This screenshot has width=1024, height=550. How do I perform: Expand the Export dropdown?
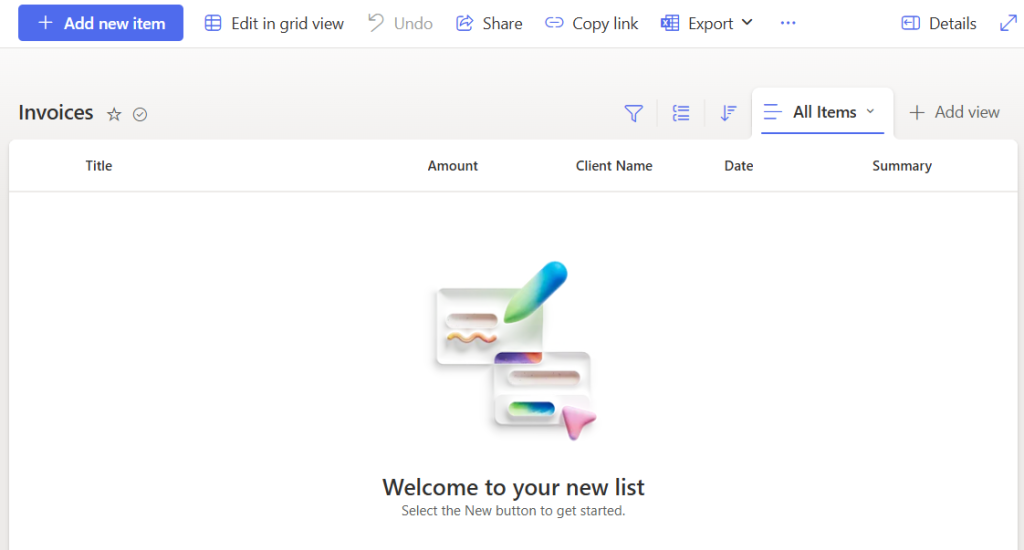(707, 23)
